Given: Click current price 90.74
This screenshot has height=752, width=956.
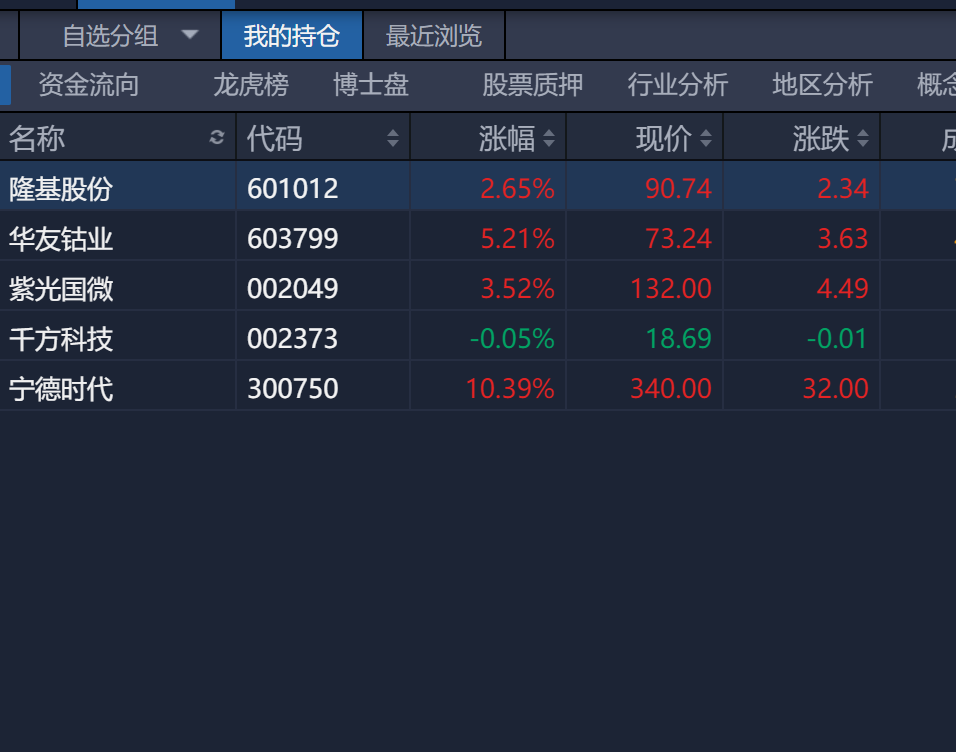Looking at the screenshot, I should (x=679, y=188).
